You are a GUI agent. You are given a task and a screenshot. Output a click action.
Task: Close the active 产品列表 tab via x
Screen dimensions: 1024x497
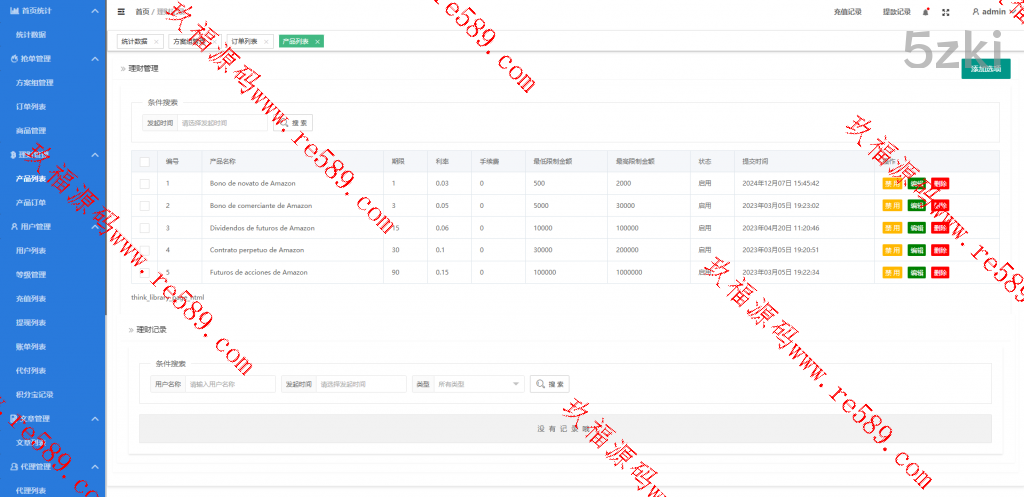coord(317,42)
